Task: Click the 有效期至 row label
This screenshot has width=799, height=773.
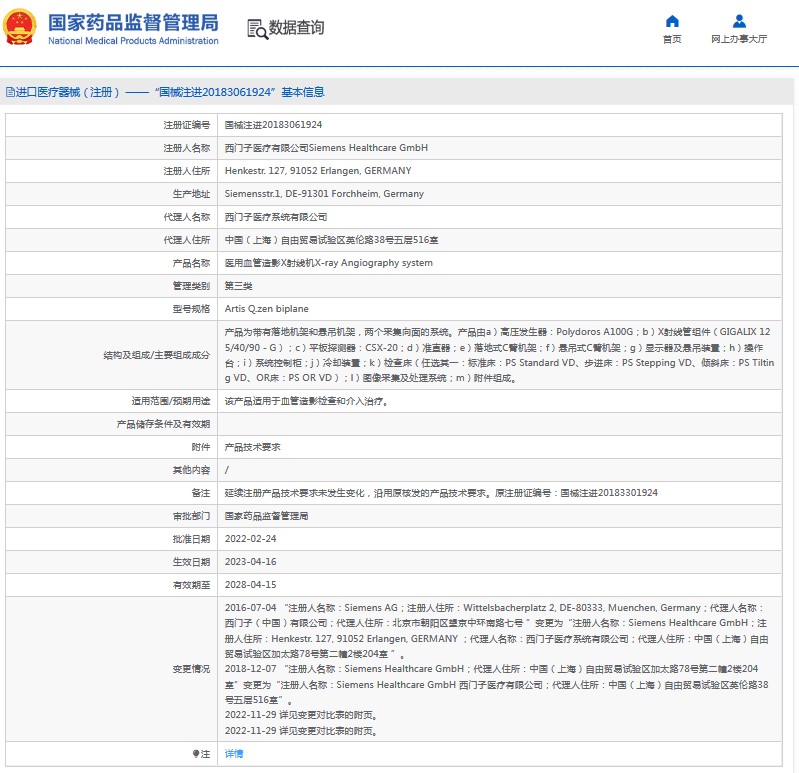Action: 191,584
